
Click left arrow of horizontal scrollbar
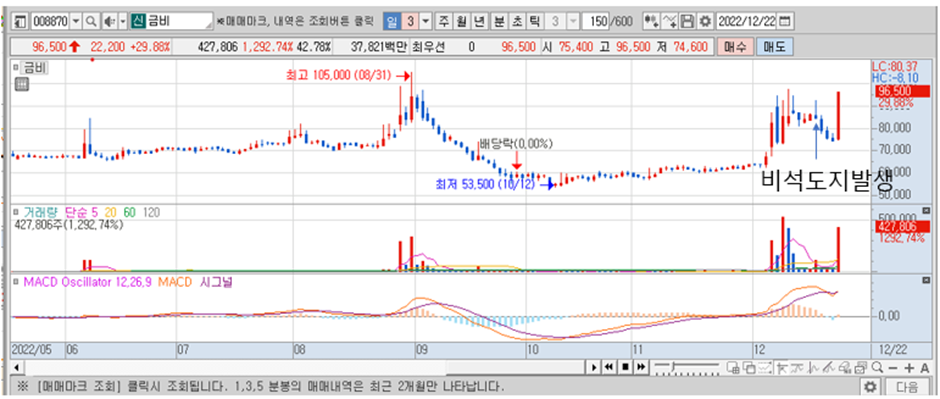click(x=16, y=367)
